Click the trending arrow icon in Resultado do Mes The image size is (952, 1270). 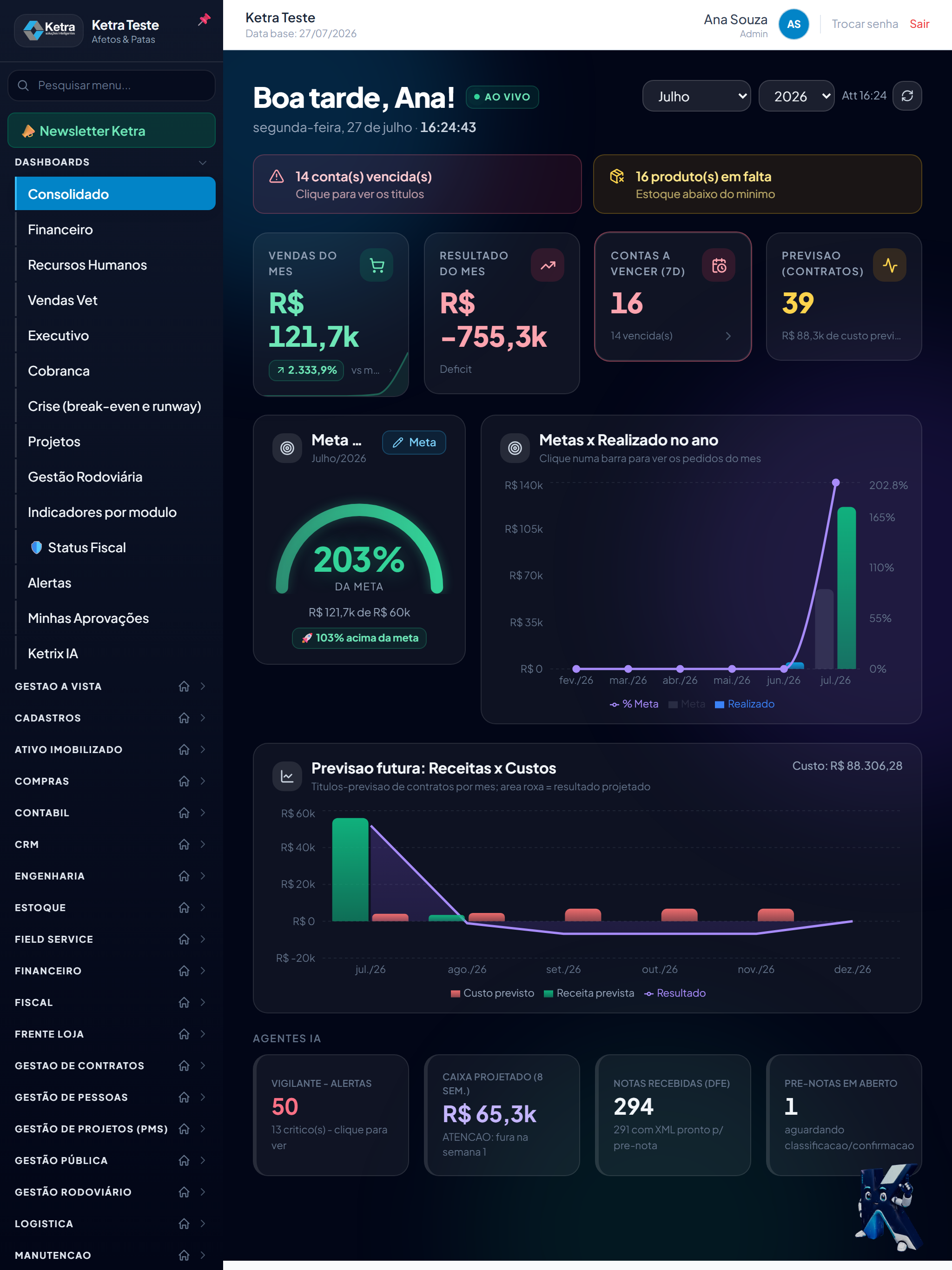point(548,265)
